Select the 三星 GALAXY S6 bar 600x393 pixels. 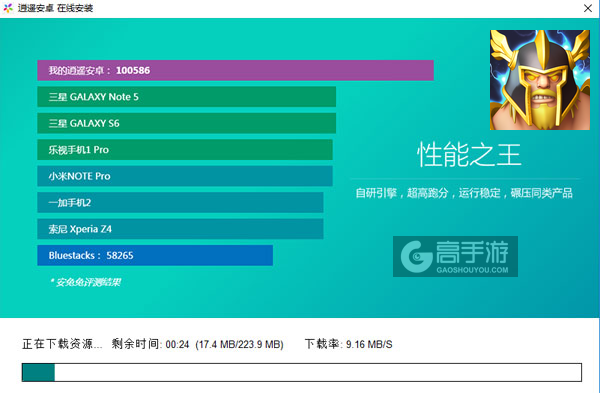click(186, 123)
